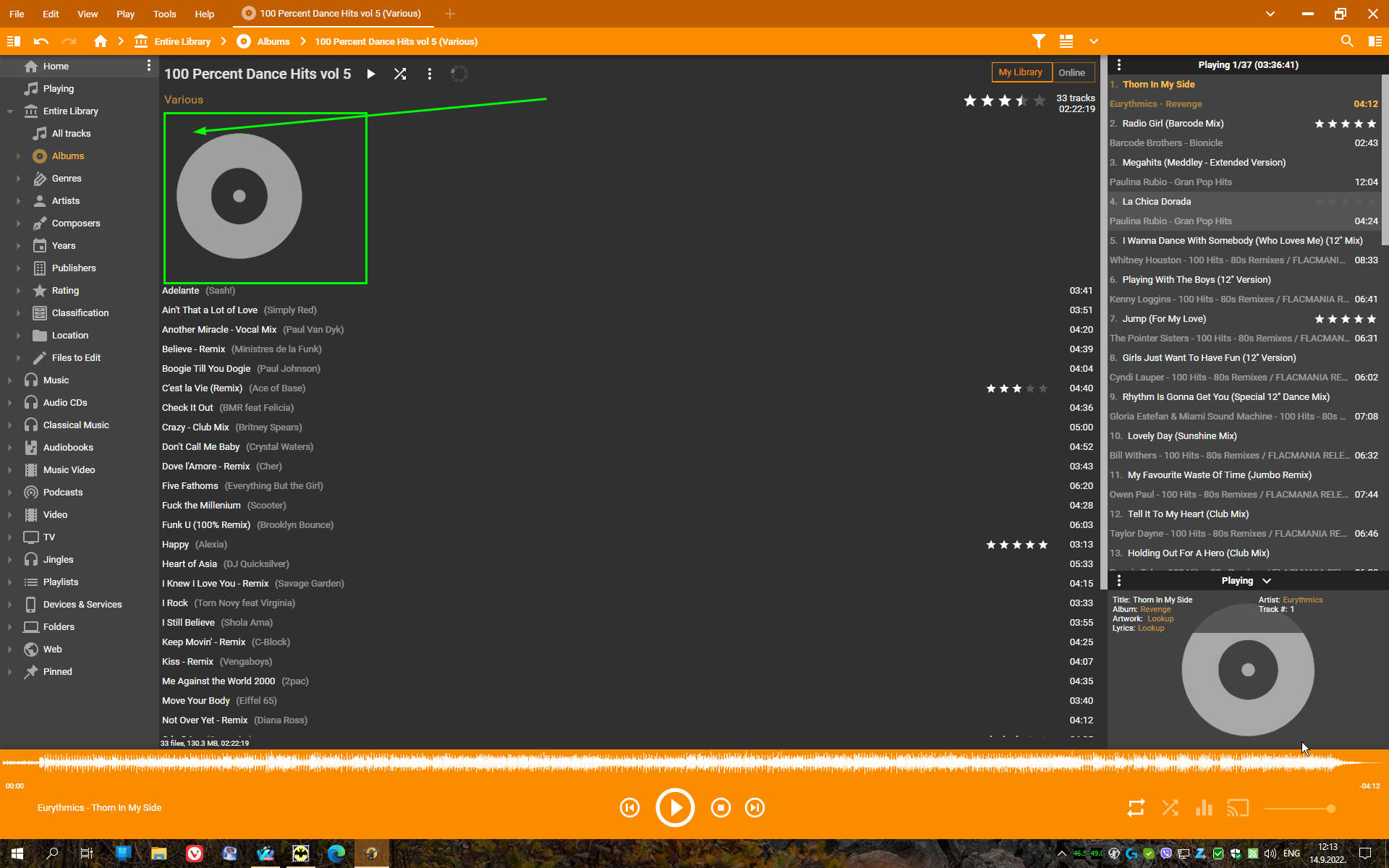Screen dimensions: 1389x868
Task: Expand the Genres tree node
Action: [18, 178]
